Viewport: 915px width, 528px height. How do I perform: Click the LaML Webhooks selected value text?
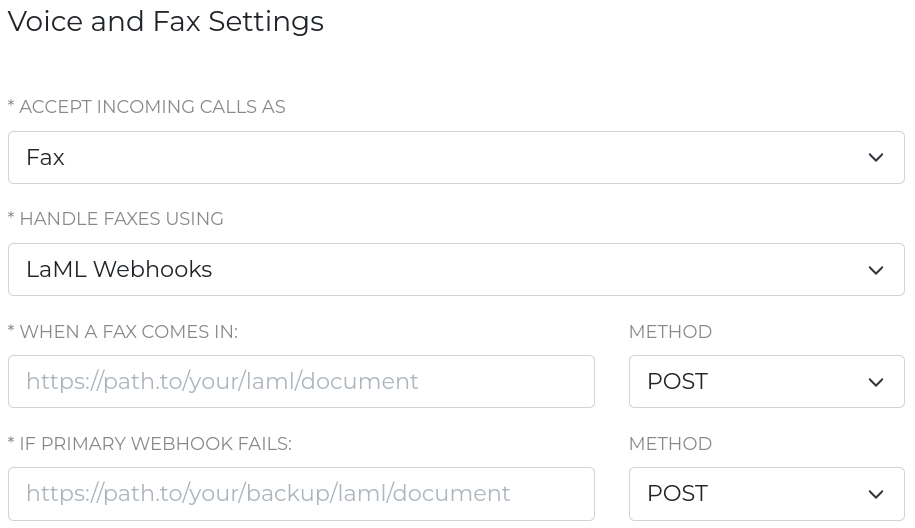(x=119, y=270)
